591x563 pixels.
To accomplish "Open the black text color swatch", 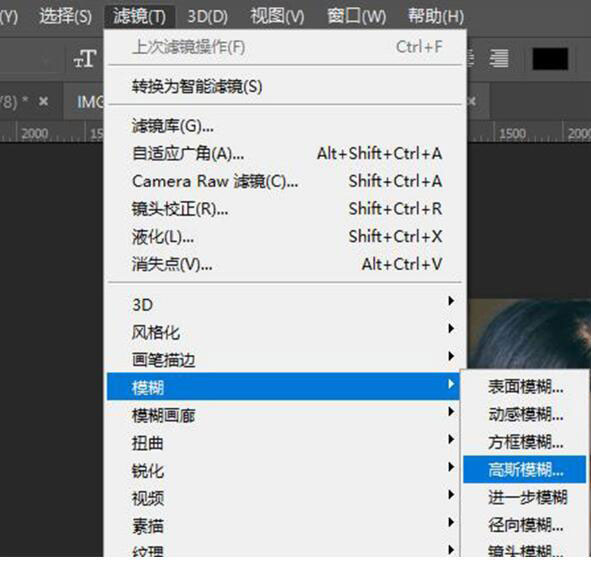I will click(550, 59).
